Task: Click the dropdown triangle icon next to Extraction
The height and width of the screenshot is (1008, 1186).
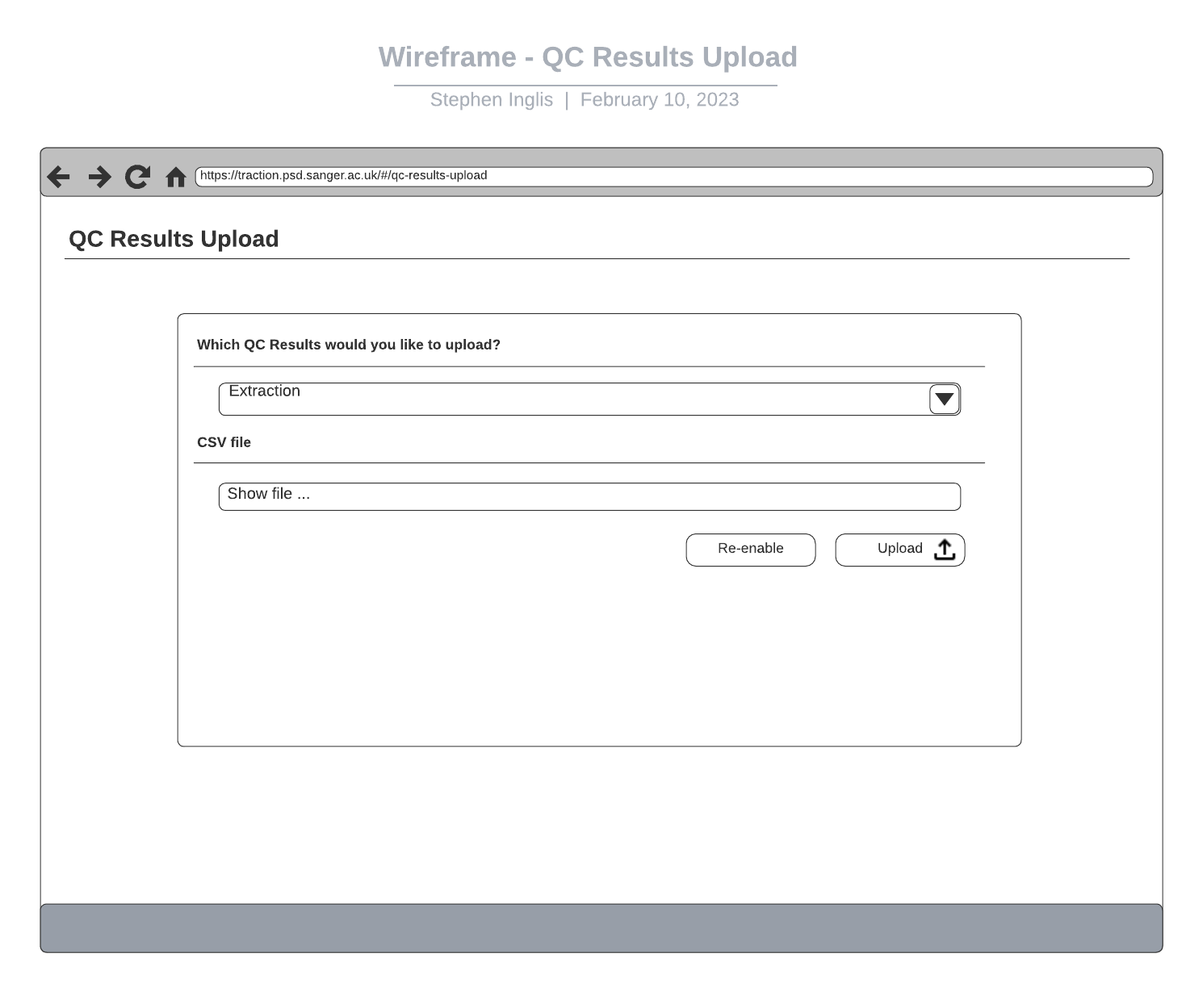Action: click(943, 398)
